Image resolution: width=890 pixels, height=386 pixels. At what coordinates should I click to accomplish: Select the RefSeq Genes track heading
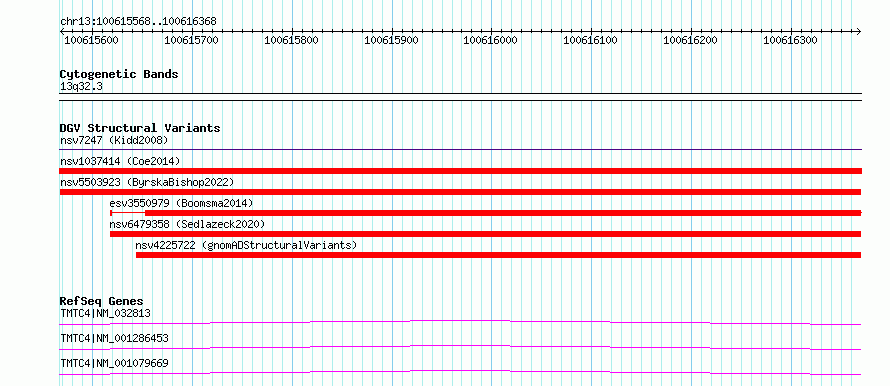[x=102, y=301]
